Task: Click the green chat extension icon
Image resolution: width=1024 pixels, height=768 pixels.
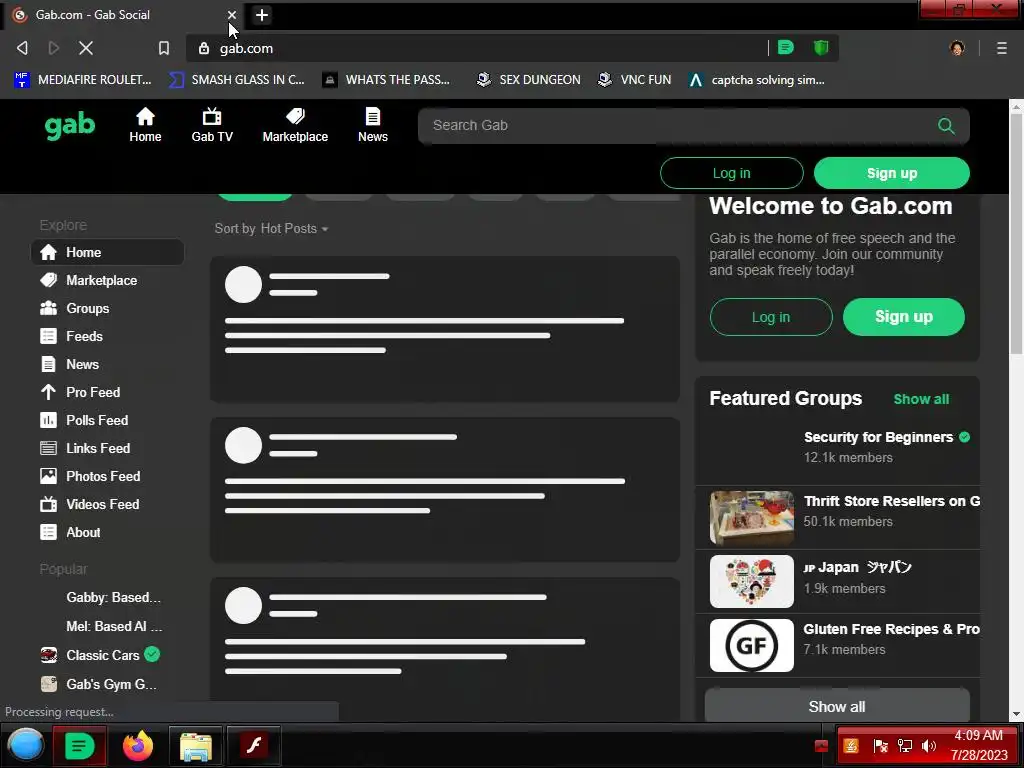Action: [x=786, y=48]
